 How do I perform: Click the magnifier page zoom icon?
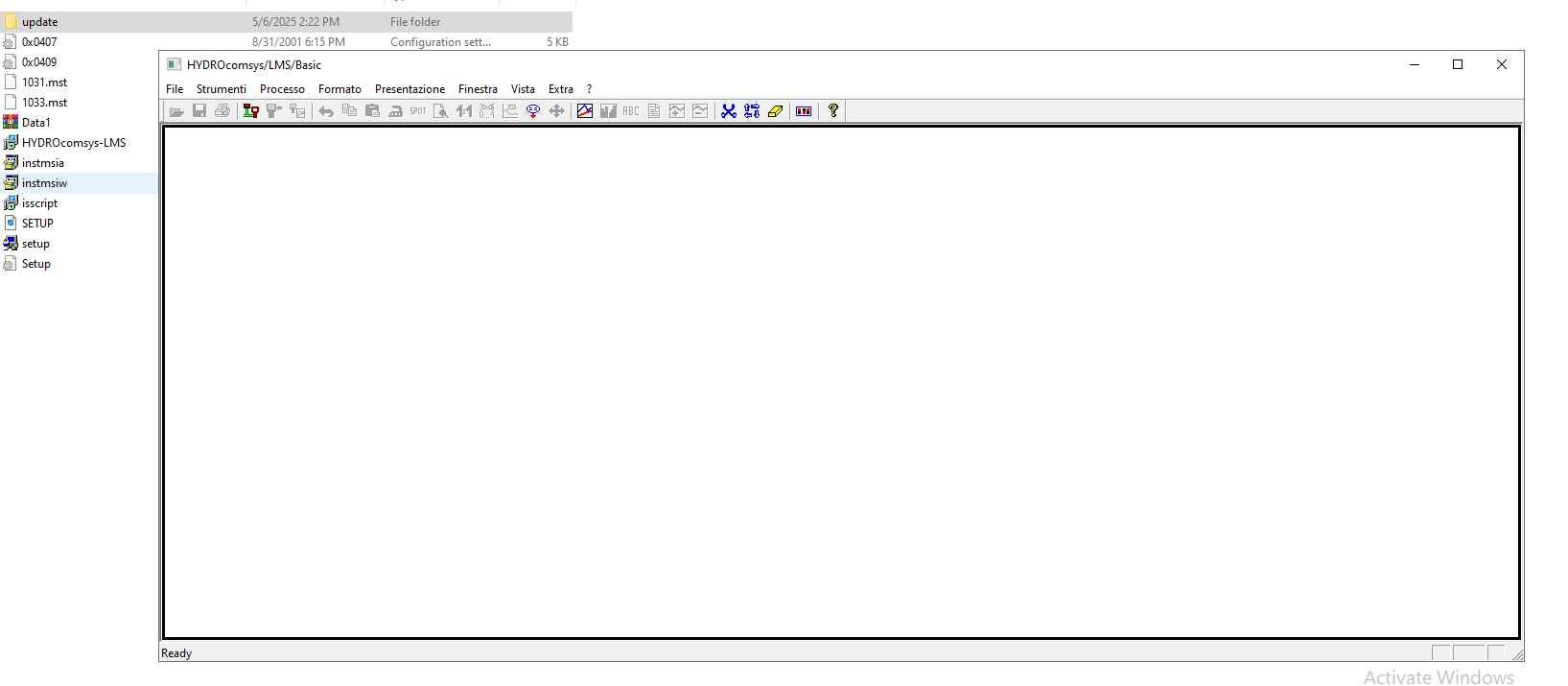coord(441,111)
